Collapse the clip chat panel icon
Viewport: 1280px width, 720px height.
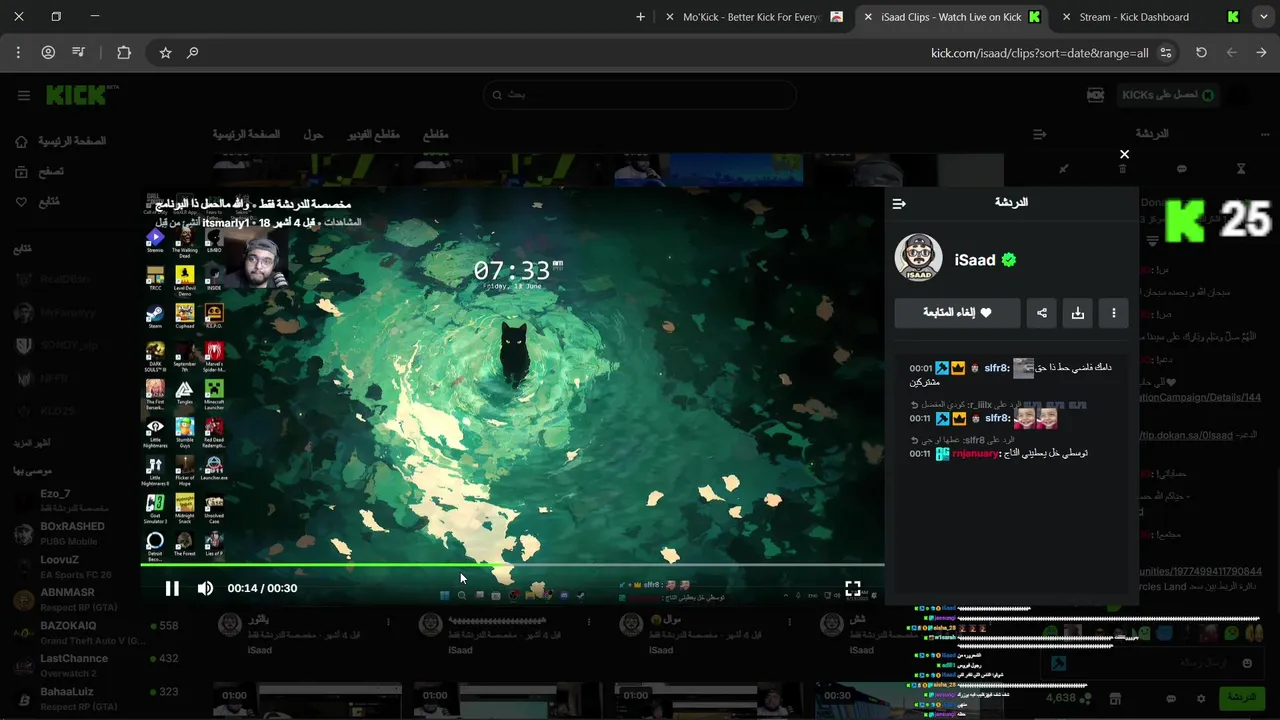tap(899, 203)
